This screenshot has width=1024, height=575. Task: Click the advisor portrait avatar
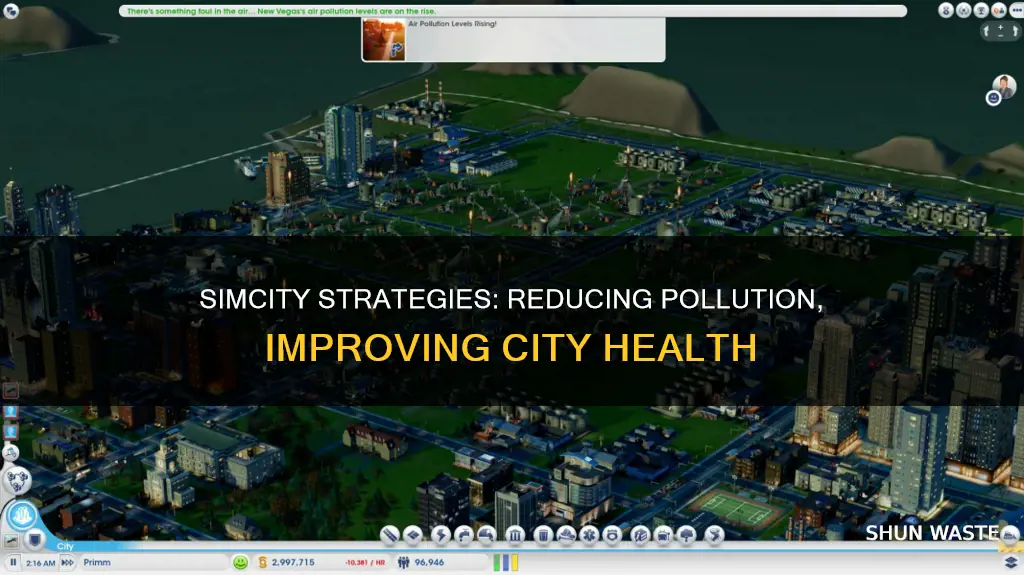1004,86
